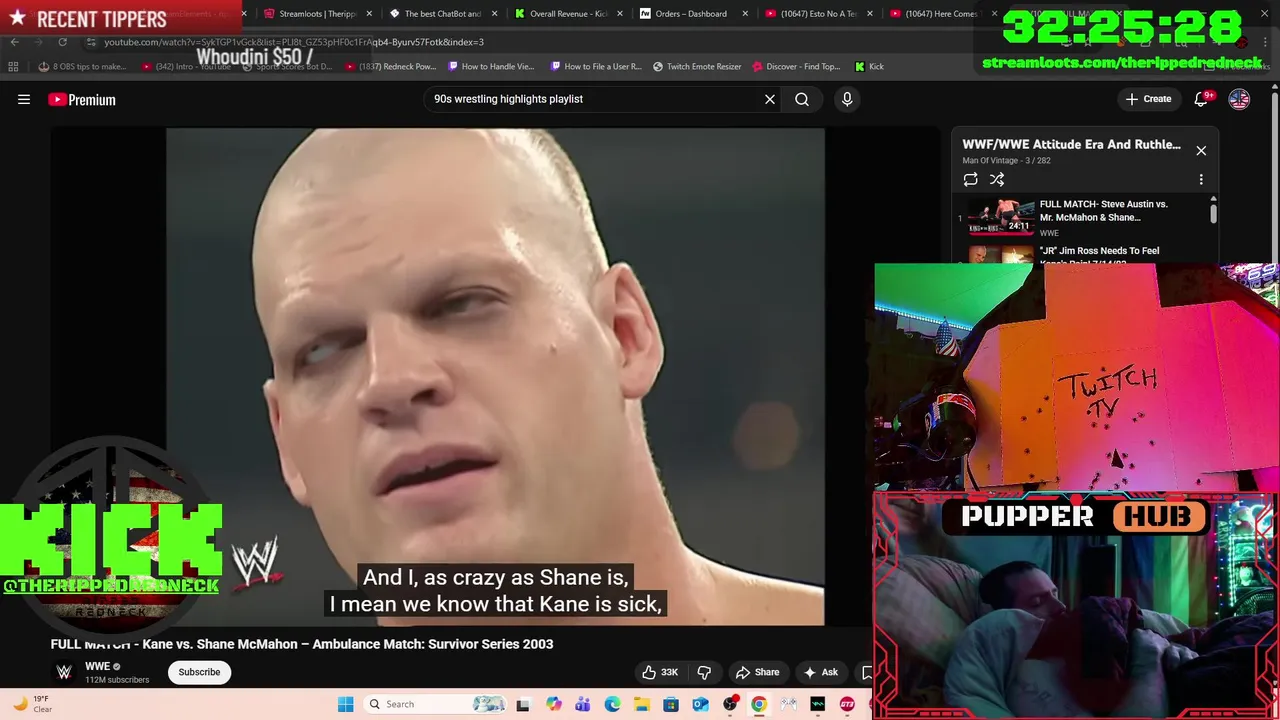
Task: Open 8 OBS tips to make... bookmark
Action: (x=82, y=67)
